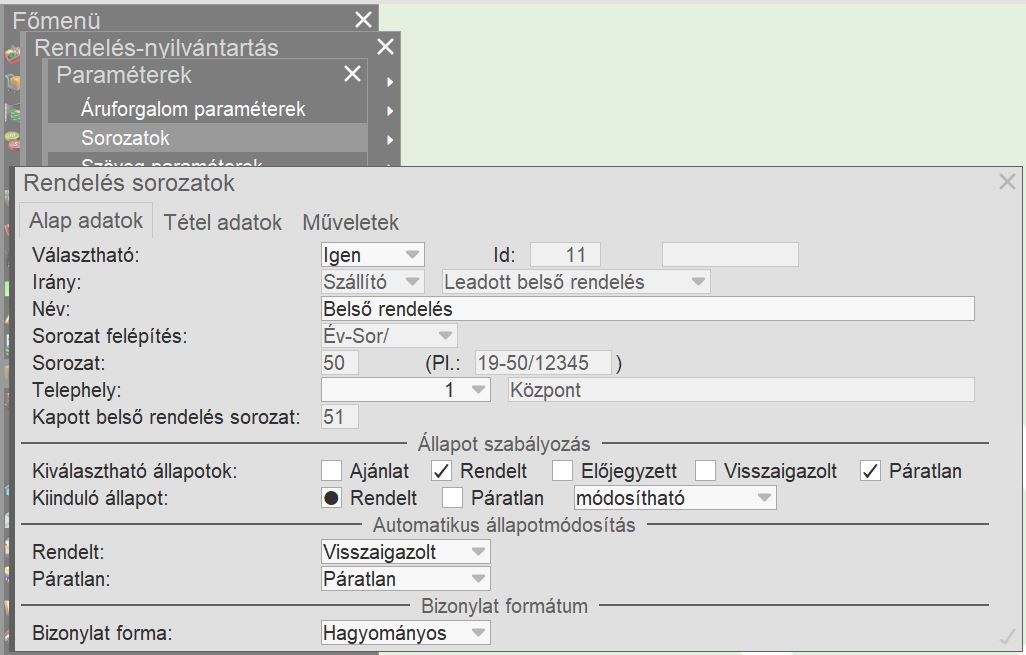Open the módosítható dropdown
The height and width of the screenshot is (655, 1026).
click(675, 498)
